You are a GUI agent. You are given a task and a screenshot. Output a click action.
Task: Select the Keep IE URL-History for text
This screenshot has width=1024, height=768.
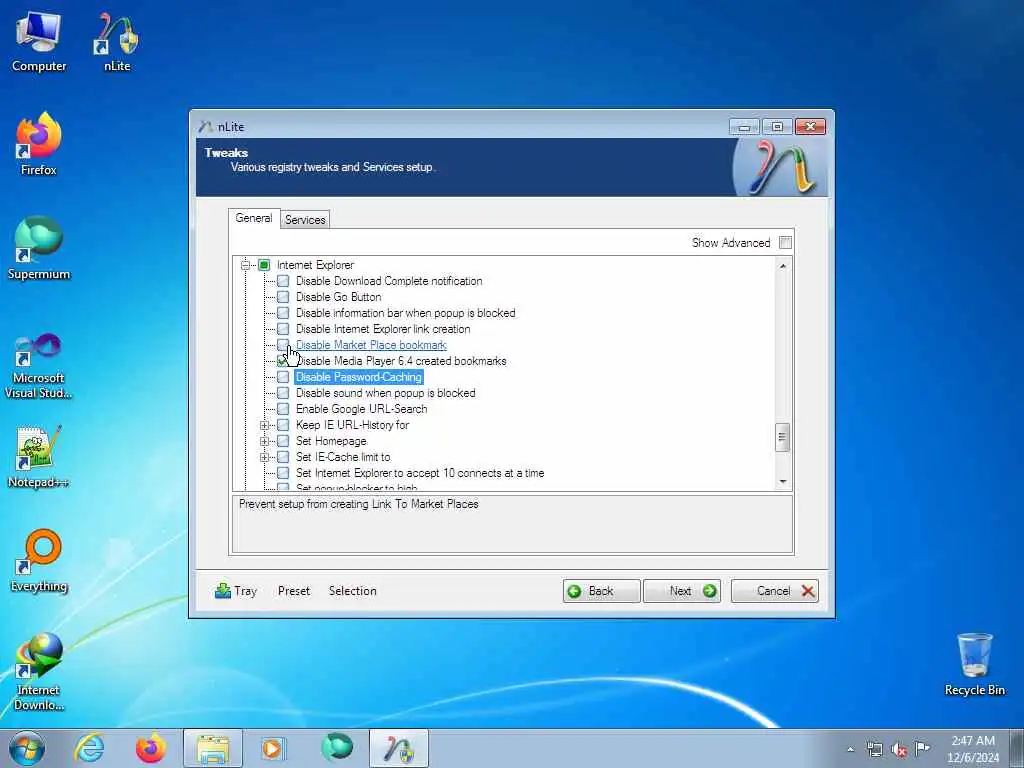[x=353, y=425]
